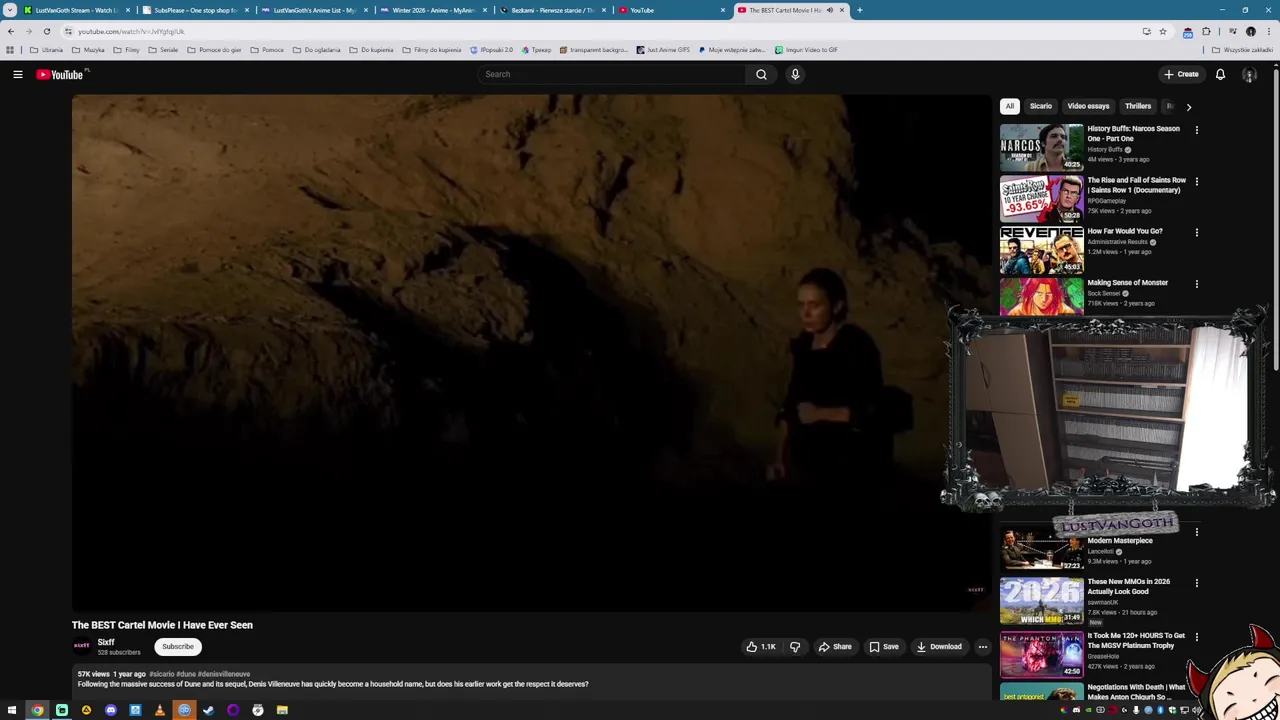Mute the tab via speaker icon
Image resolution: width=1280 pixels, height=720 pixels.
pyautogui.click(x=829, y=10)
